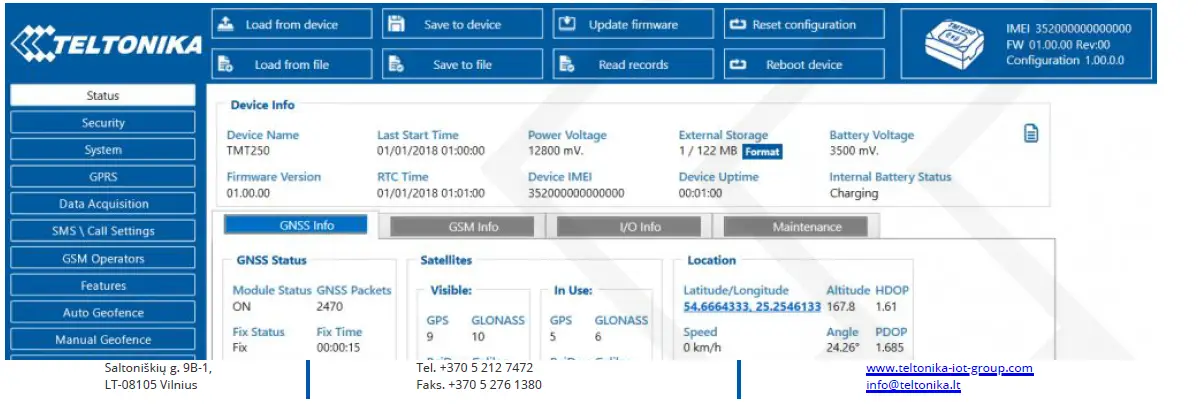Open GSM Operators section
Image resolution: width=1201 pixels, height=410 pixels.
pos(103,259)
